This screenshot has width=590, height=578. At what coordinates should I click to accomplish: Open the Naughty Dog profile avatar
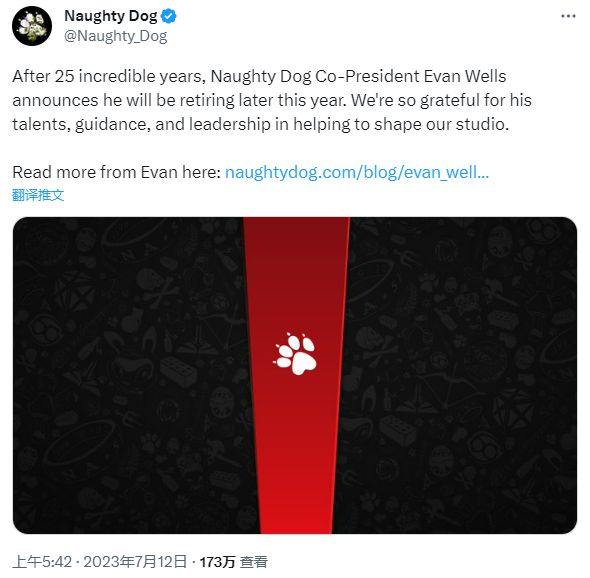tap(32, 26)
